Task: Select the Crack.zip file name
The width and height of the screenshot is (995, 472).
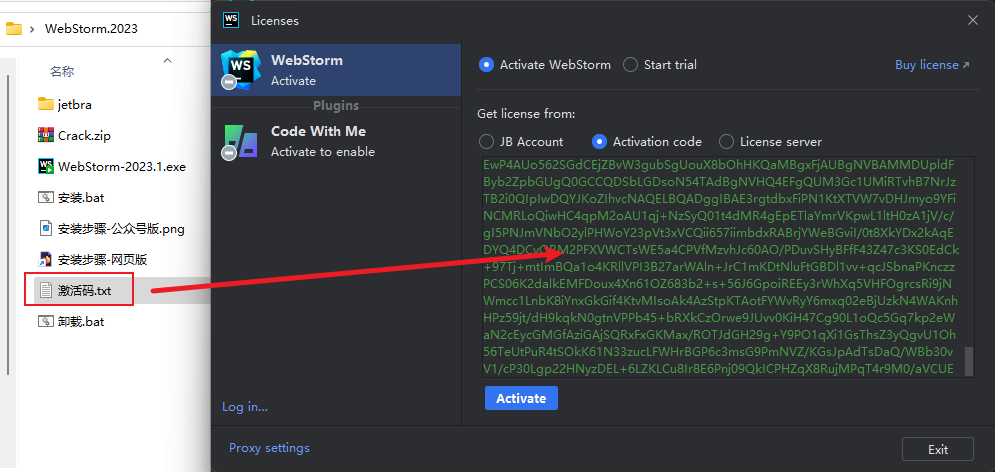Action: coord(85,135)
